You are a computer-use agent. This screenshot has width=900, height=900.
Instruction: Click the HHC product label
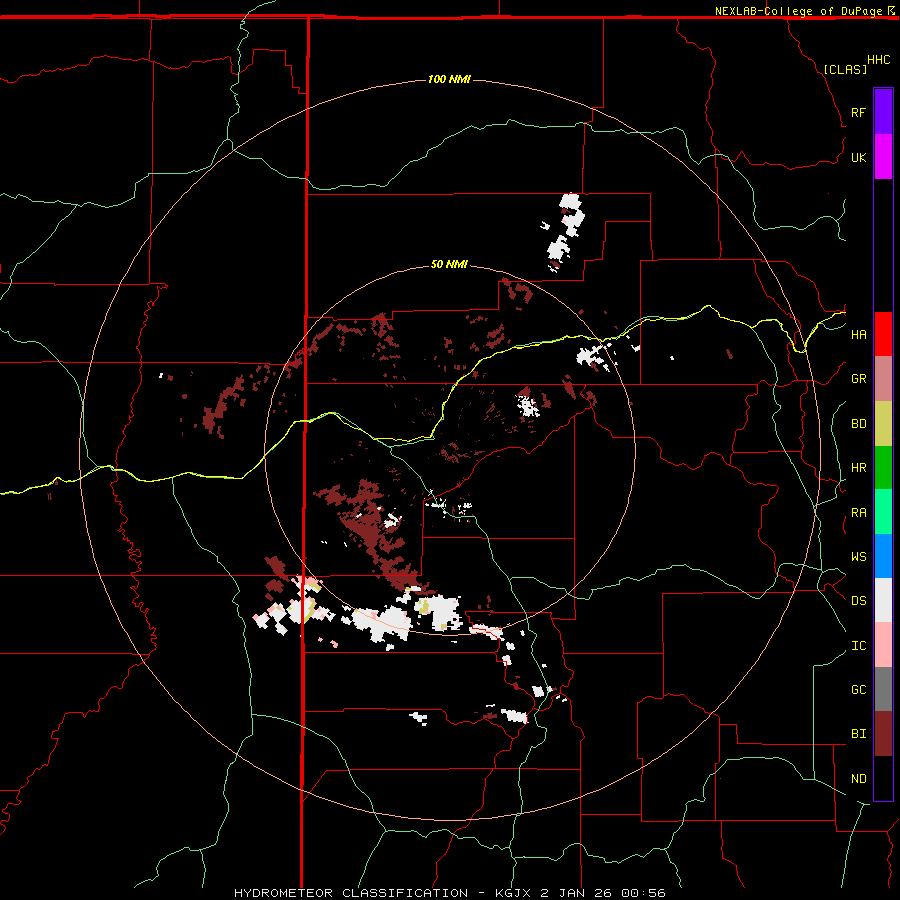(x=878, y=60)
